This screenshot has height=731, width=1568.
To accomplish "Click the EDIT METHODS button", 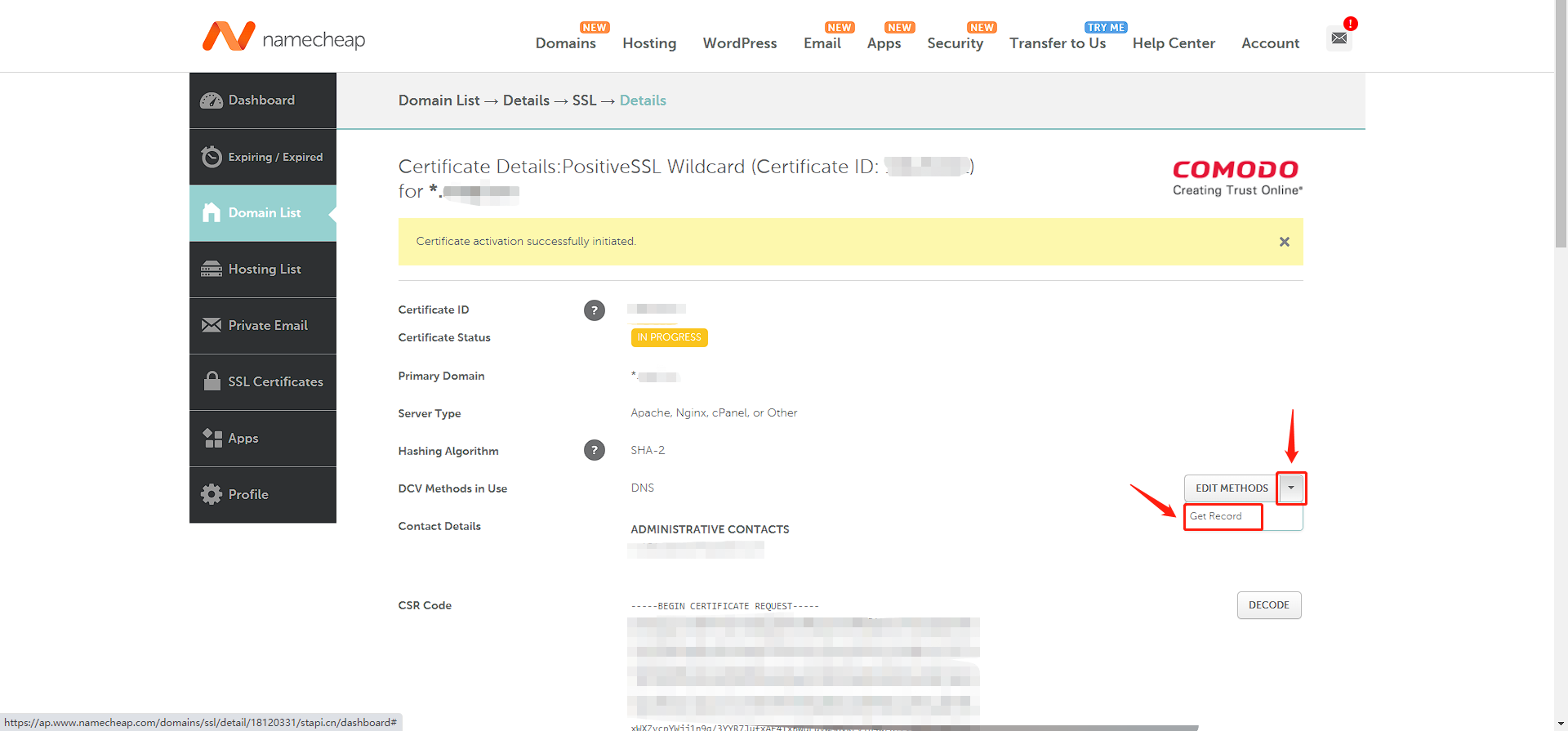I will [1232, 488].
